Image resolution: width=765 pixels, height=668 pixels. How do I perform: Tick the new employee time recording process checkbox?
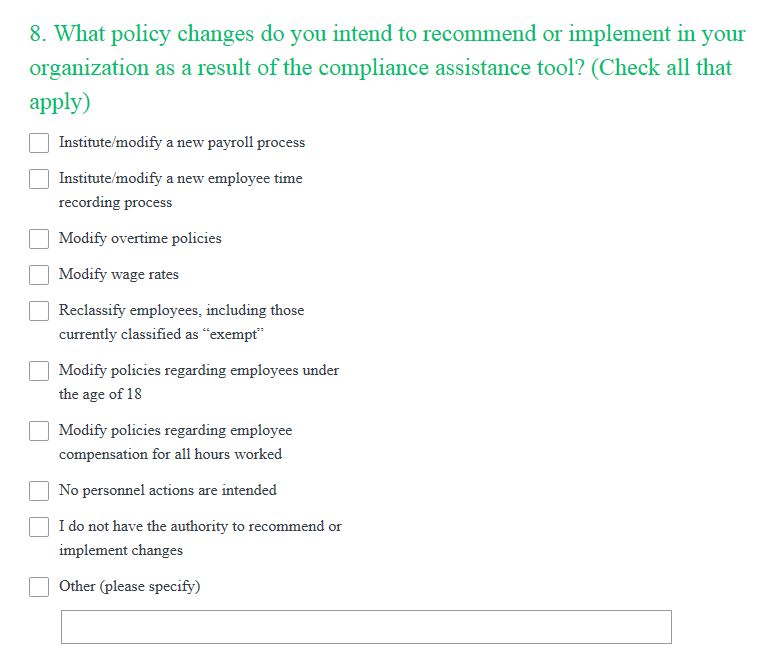coord(39,179)
